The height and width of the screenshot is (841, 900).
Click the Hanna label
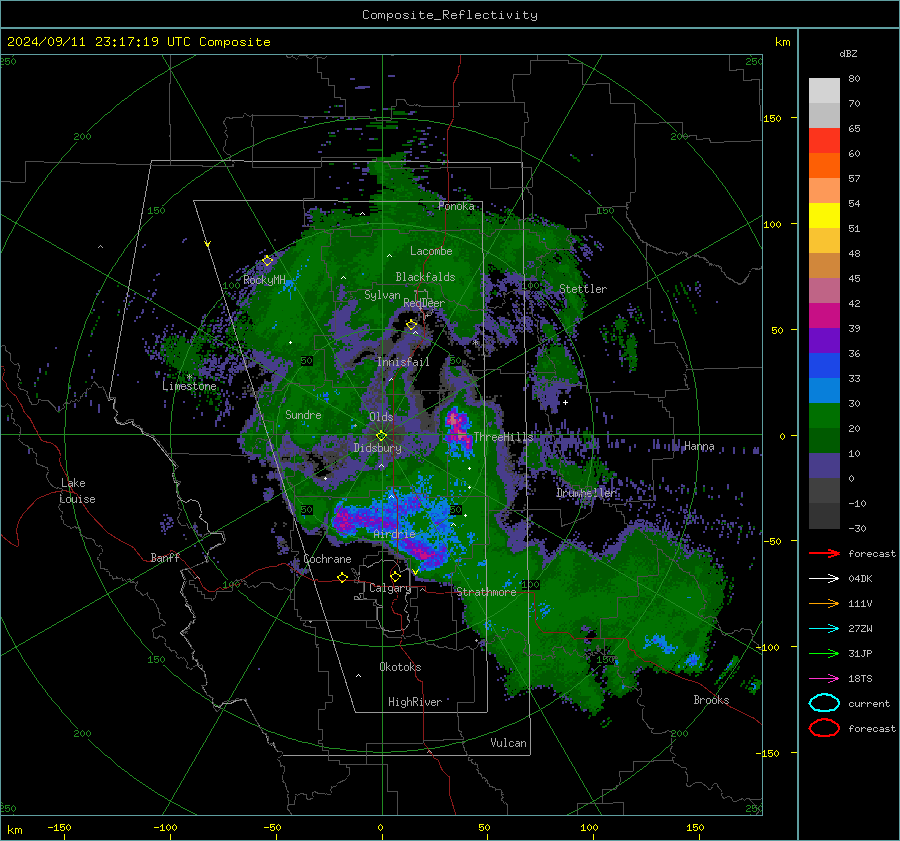tap(699, 446)
